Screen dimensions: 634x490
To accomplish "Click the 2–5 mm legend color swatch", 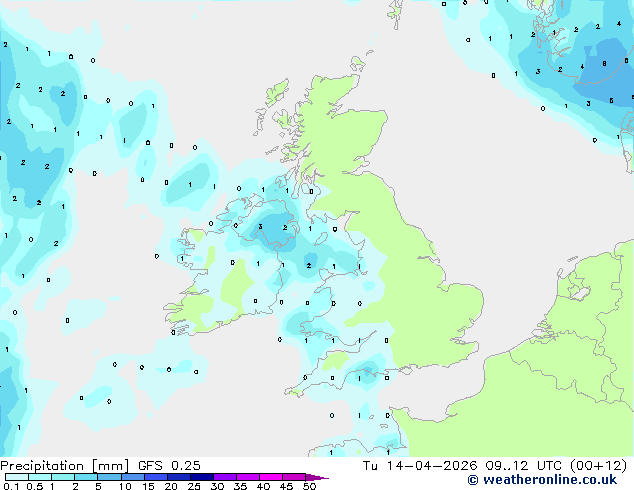I will tap(86, 477).
